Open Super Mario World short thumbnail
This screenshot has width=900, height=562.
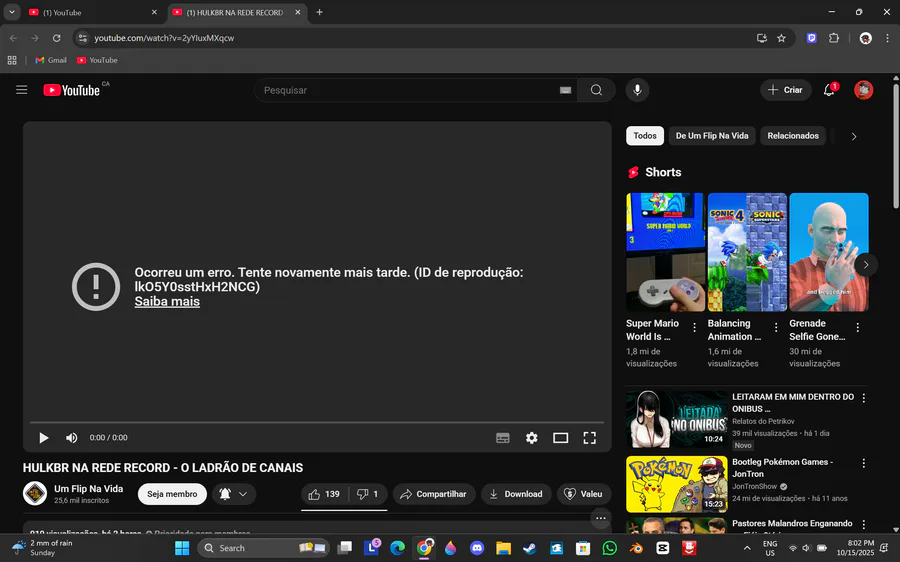pyautogui.click(x=665, y=252)
